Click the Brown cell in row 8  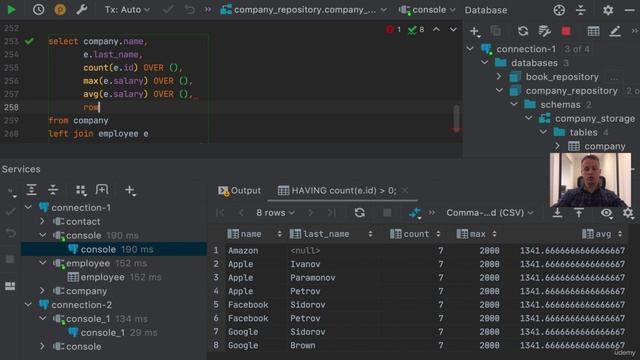click(302, 345)
